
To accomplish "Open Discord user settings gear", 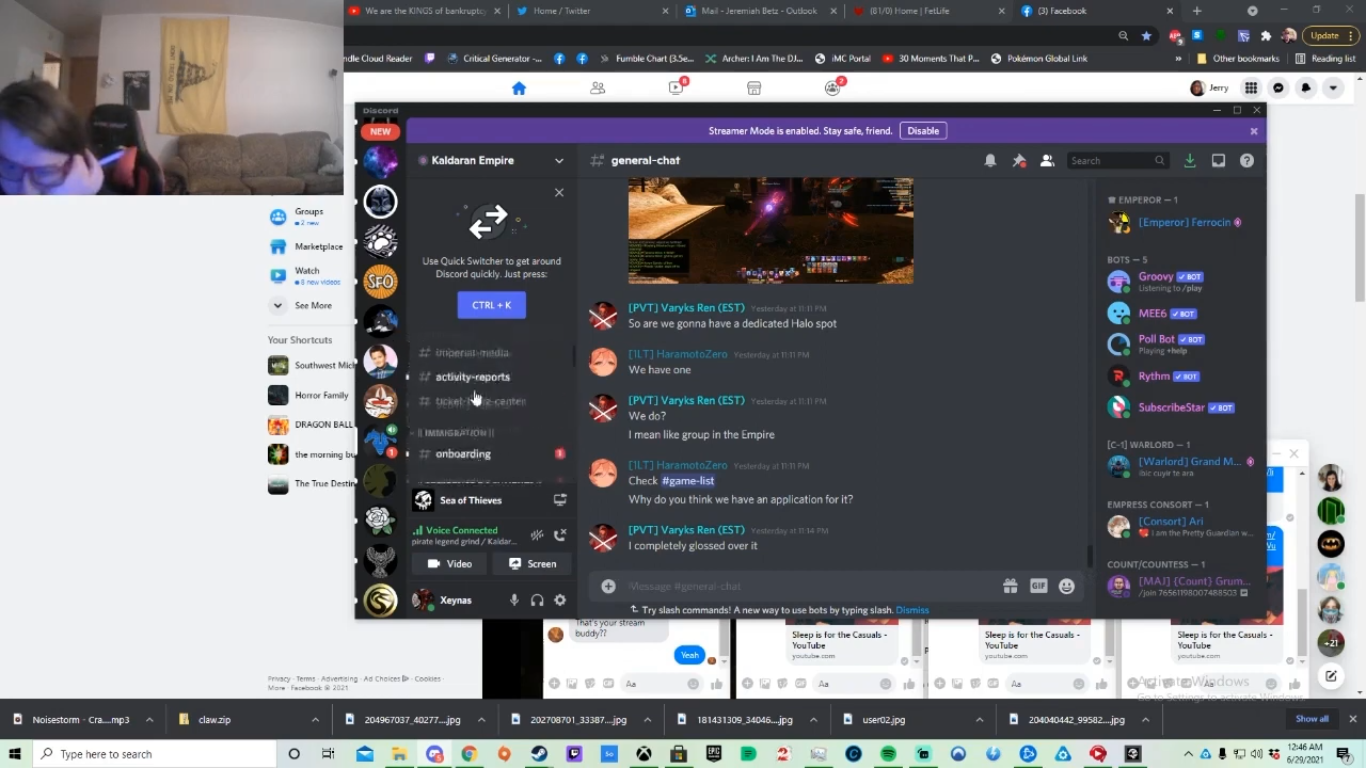I will 560,600.
